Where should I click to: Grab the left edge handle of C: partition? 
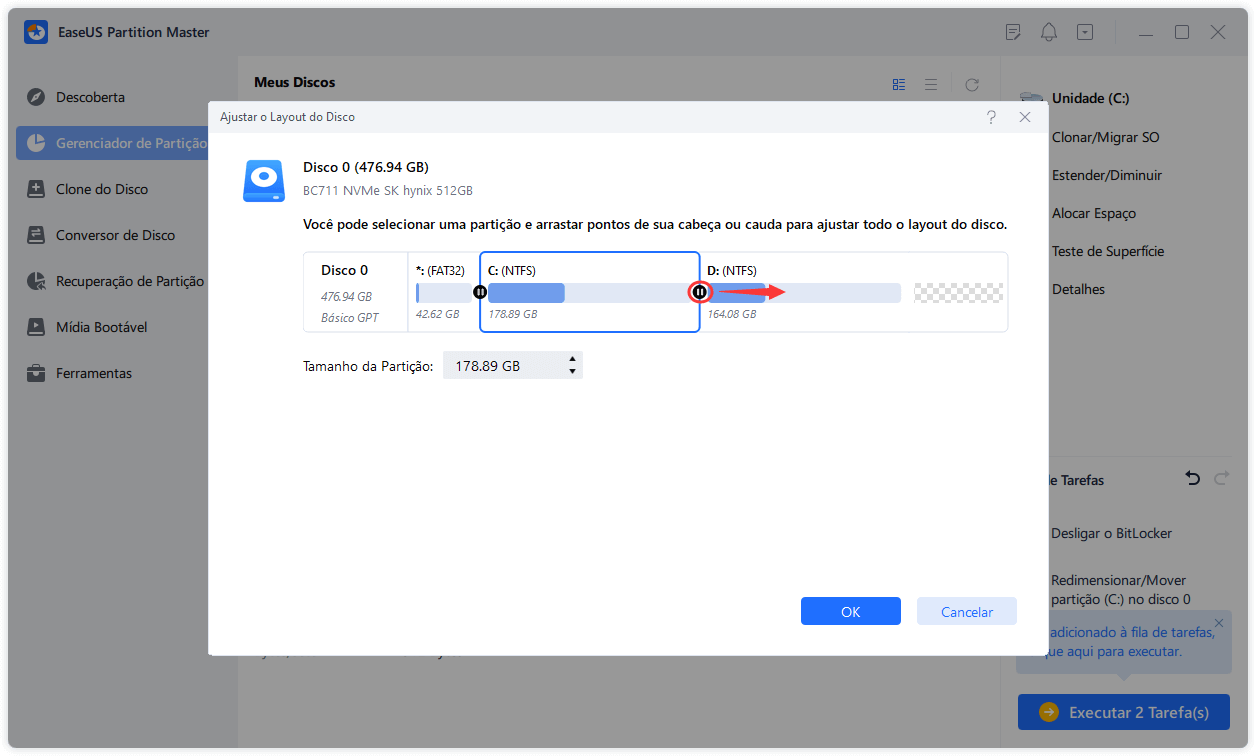(x=480, y=292)
